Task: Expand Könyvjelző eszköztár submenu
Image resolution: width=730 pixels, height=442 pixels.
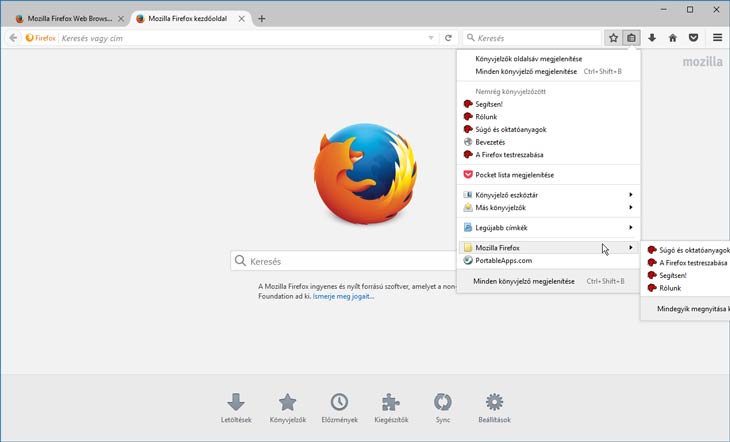Action: pyautogui.click(x=548, y=195)
